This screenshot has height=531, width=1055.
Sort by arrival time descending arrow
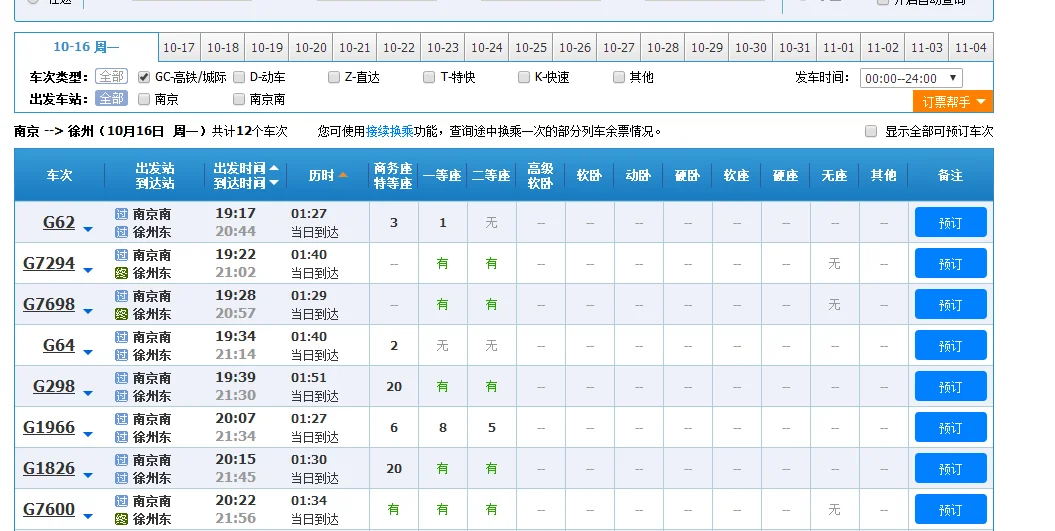274,183
